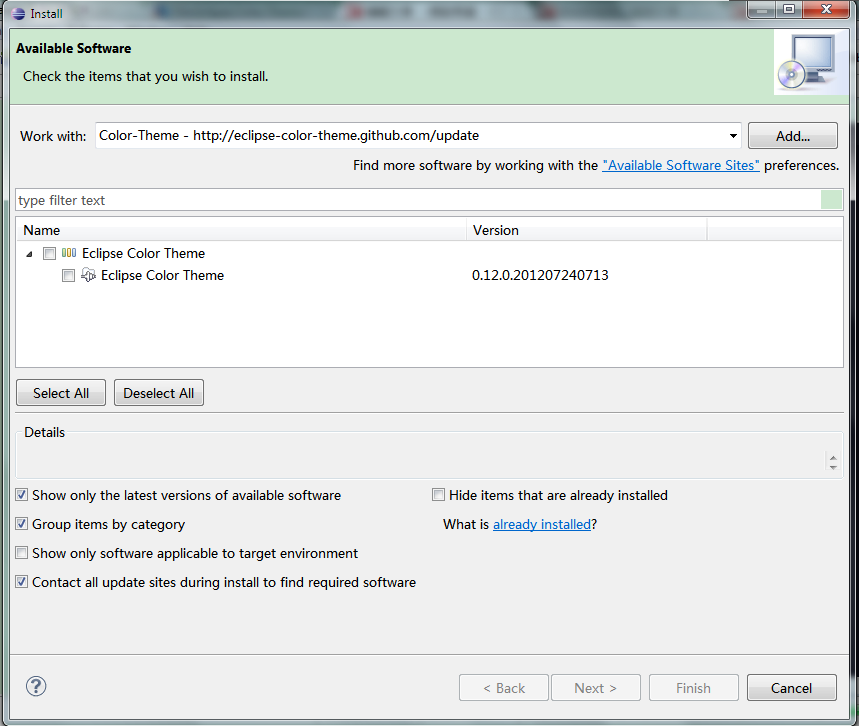The image size is (859, 726).
Task: Enable Hide items that are already installed
Action: (438, 495)
